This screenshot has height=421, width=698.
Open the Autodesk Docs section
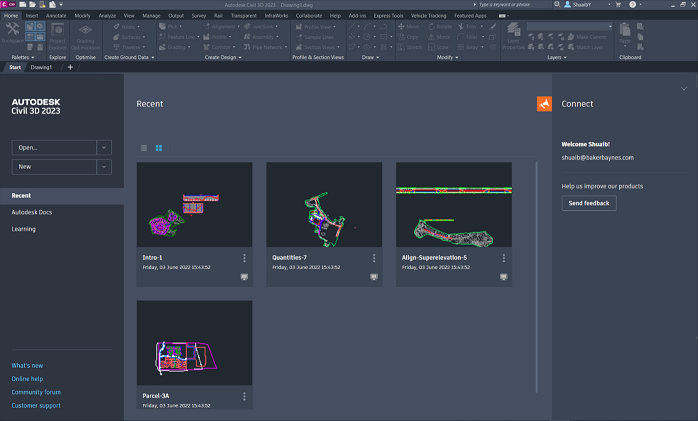(x=33, y=212)
